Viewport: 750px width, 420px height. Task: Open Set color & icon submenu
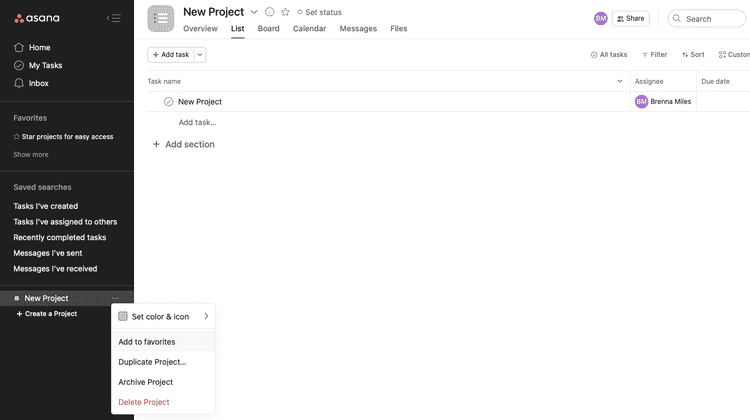point(163,317)
